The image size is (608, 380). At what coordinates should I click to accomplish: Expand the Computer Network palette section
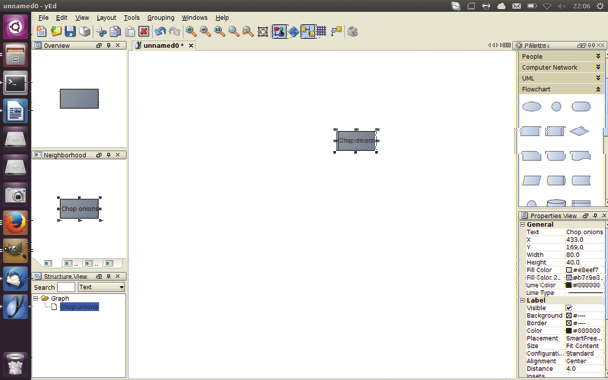tap(561, 67)
